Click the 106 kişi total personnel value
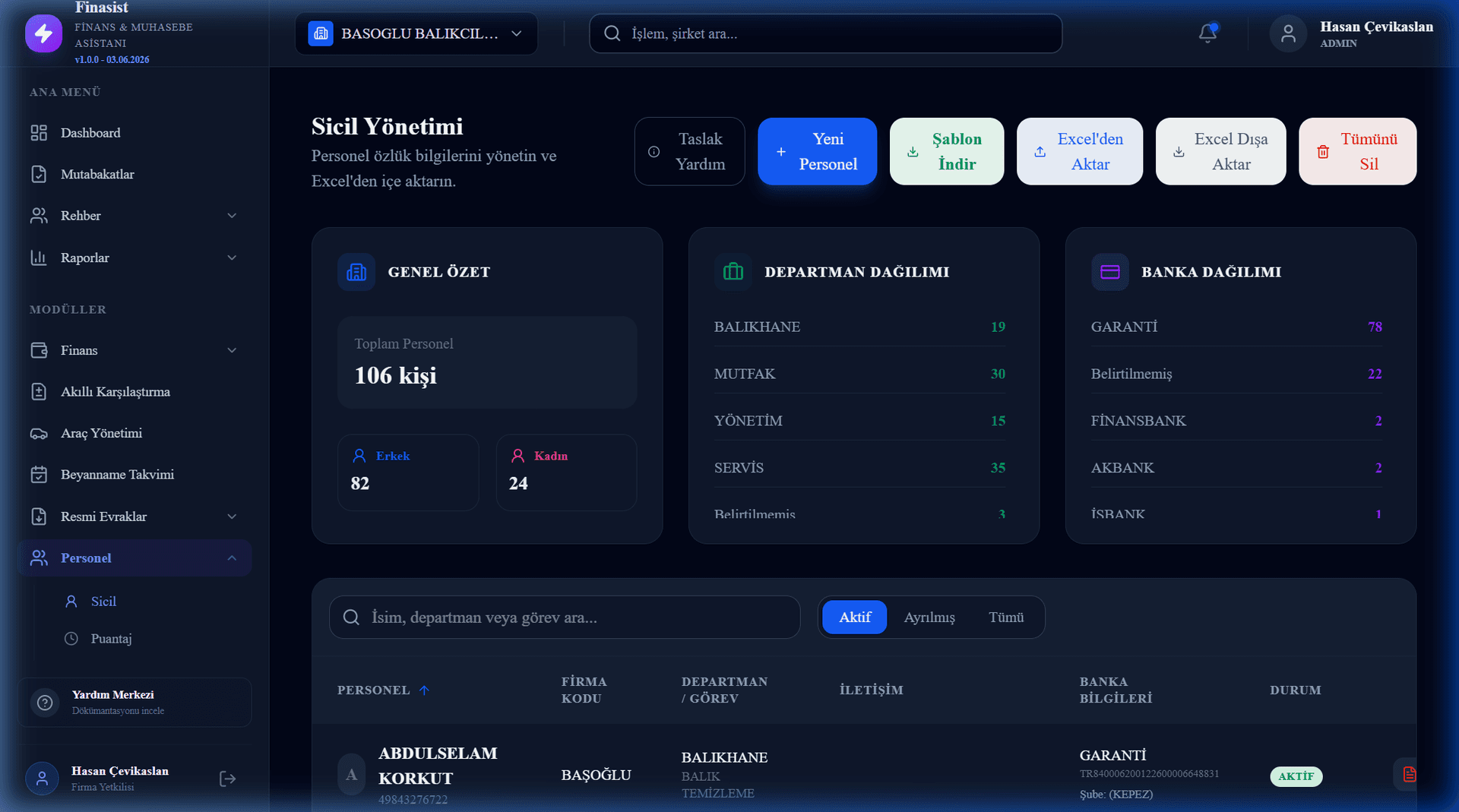The image size is (1459, 812). click(395, 375)
